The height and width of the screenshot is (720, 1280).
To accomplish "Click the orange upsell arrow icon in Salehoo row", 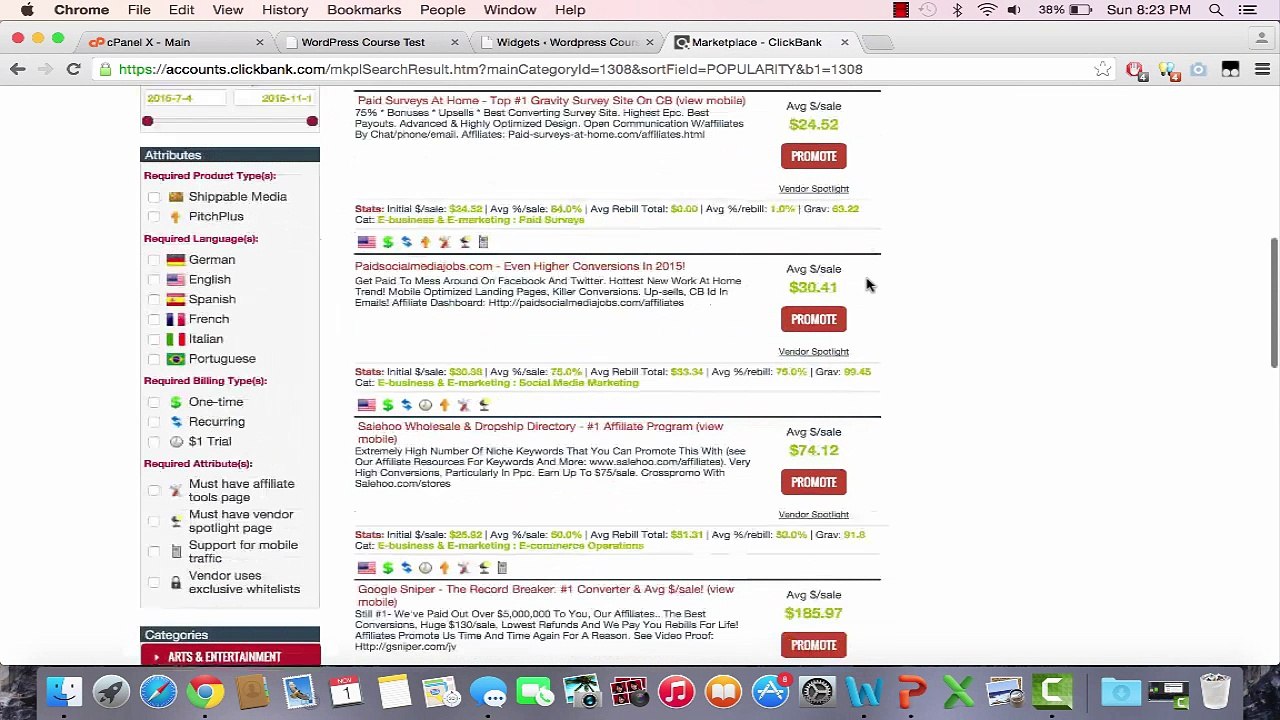I will point(444,568).
